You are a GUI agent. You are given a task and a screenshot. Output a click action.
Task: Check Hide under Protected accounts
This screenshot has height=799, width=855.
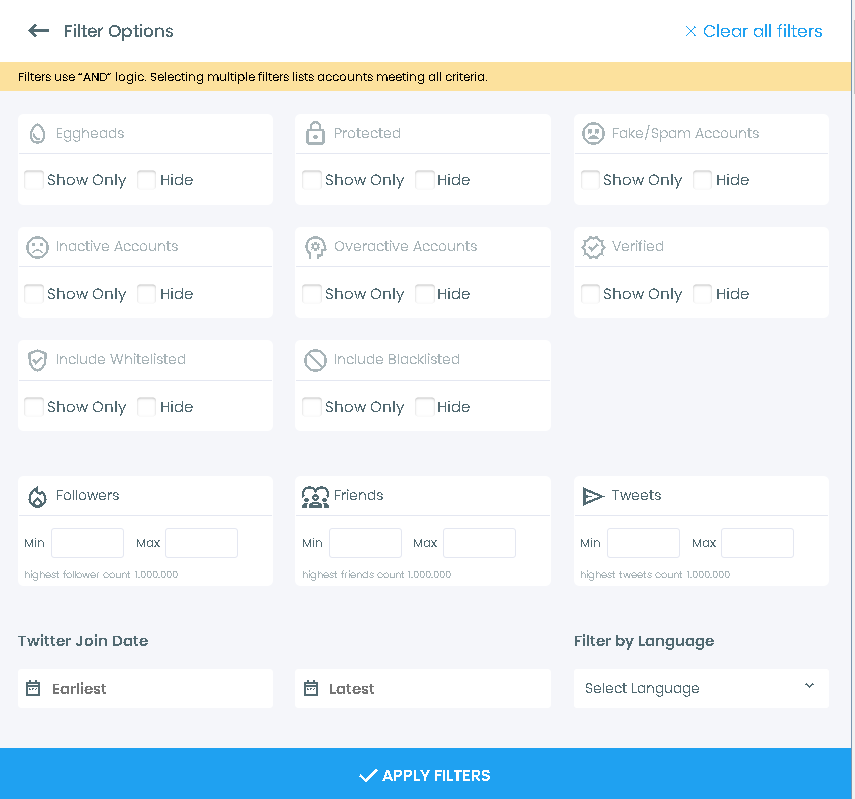pos(424,179)
